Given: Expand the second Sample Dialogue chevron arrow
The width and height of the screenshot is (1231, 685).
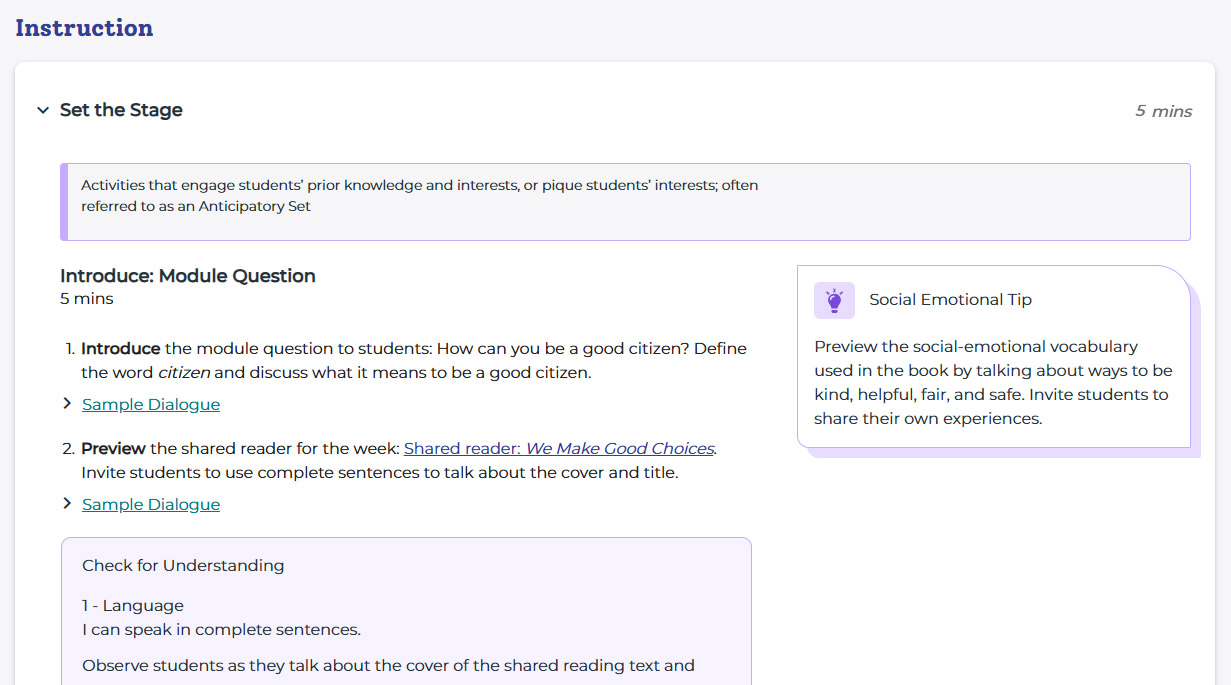Looking at the screenshot, I should (67, 504).
